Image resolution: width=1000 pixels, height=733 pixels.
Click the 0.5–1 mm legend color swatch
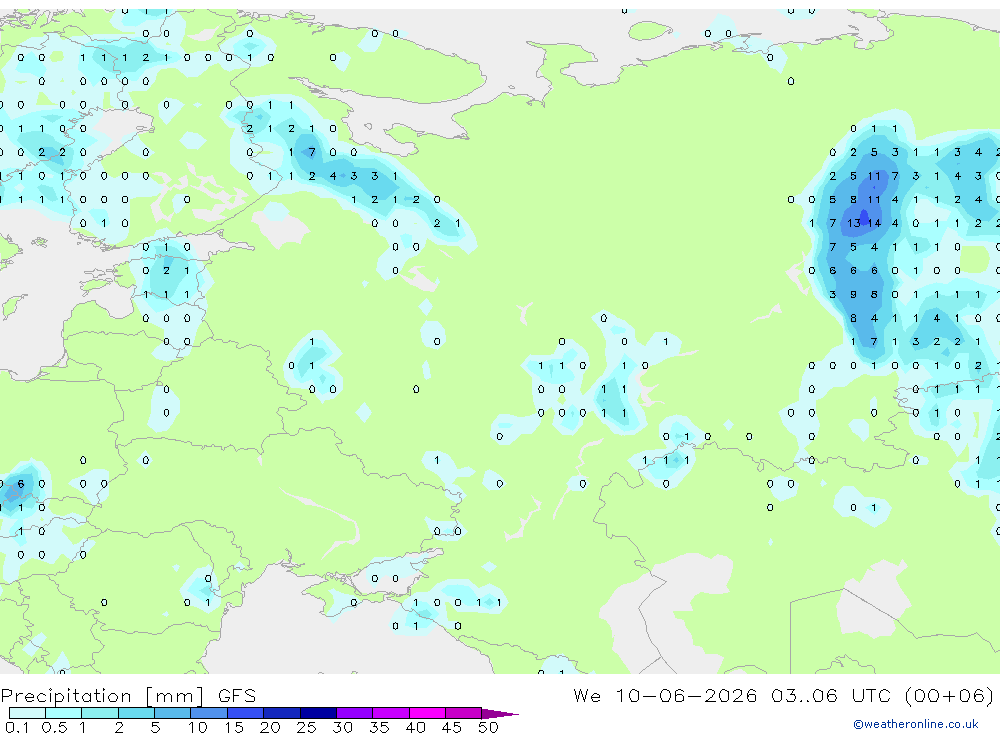(x=63, y=713)
